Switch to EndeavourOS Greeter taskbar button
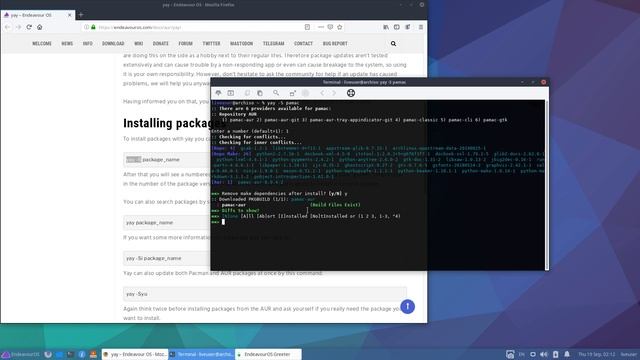This screenshot has height=360, width=640. point(269,354)
